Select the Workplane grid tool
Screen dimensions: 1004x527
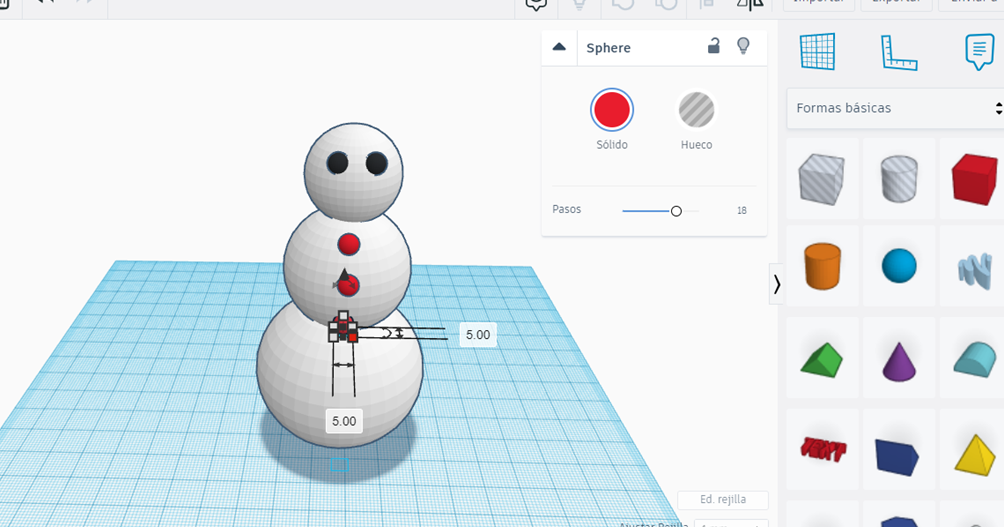(818, 51)
